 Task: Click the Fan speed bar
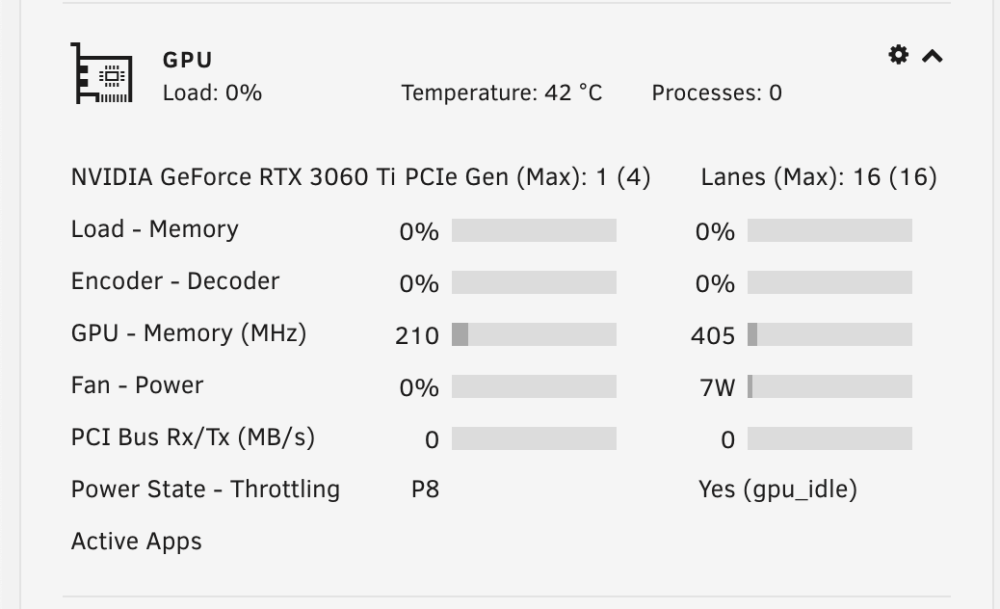534,386
